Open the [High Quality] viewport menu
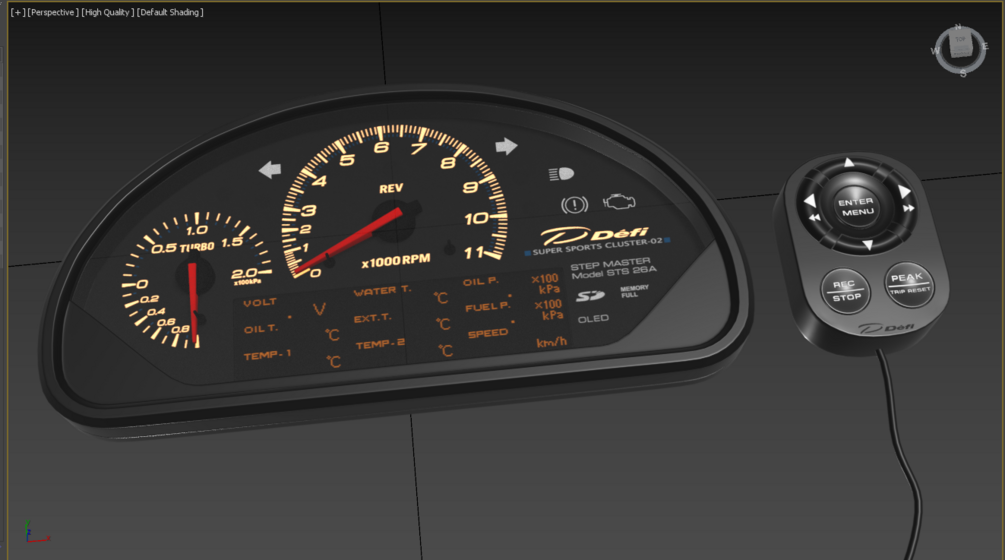The image size is (1005, 560). point(108,12)
